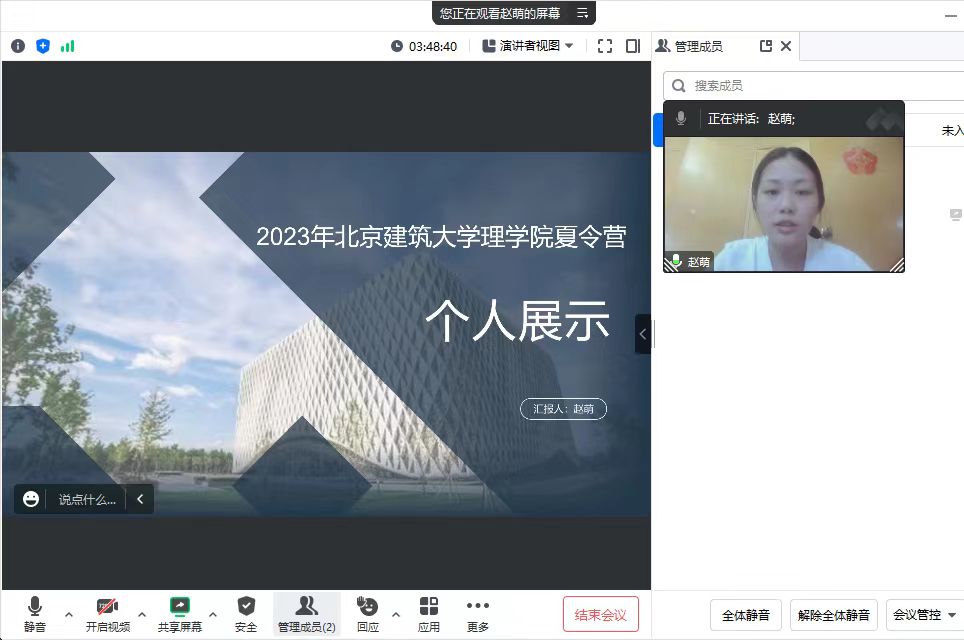Turn on video (开启视频)
The width and height of the screenshot is (964, 640).
(x=107, y=613)
